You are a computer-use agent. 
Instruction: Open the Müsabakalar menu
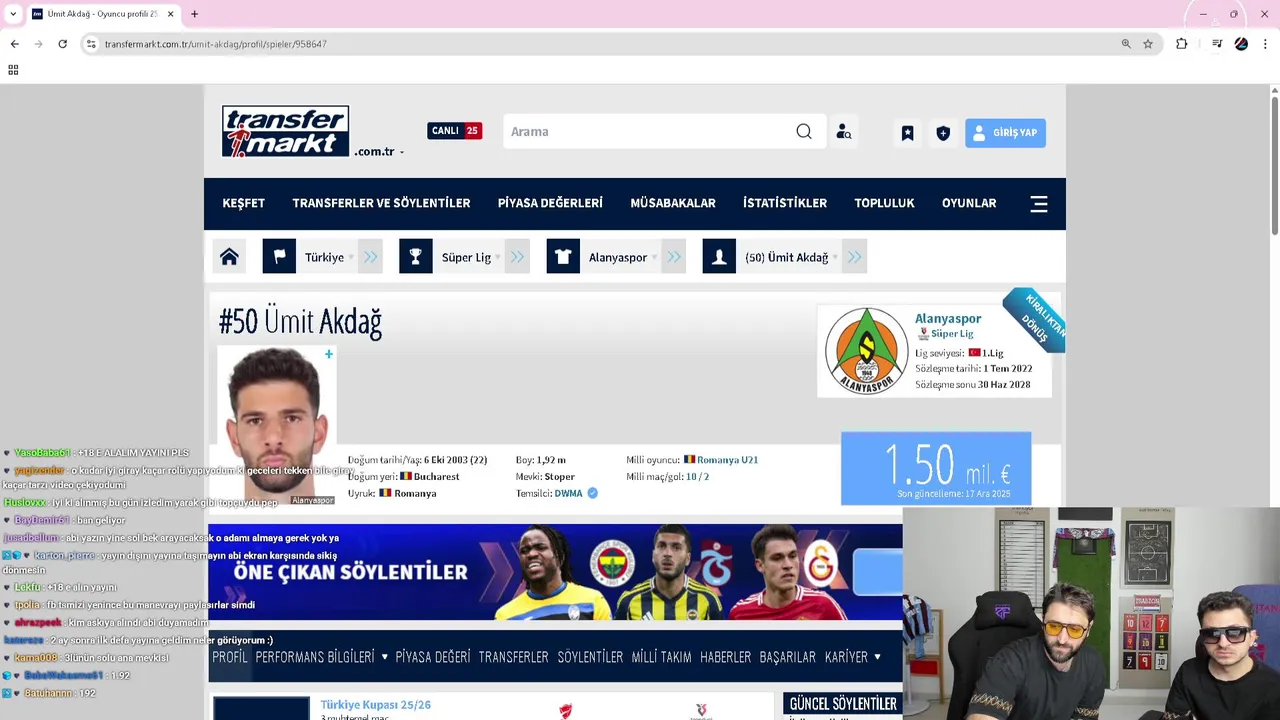point(673,203)
